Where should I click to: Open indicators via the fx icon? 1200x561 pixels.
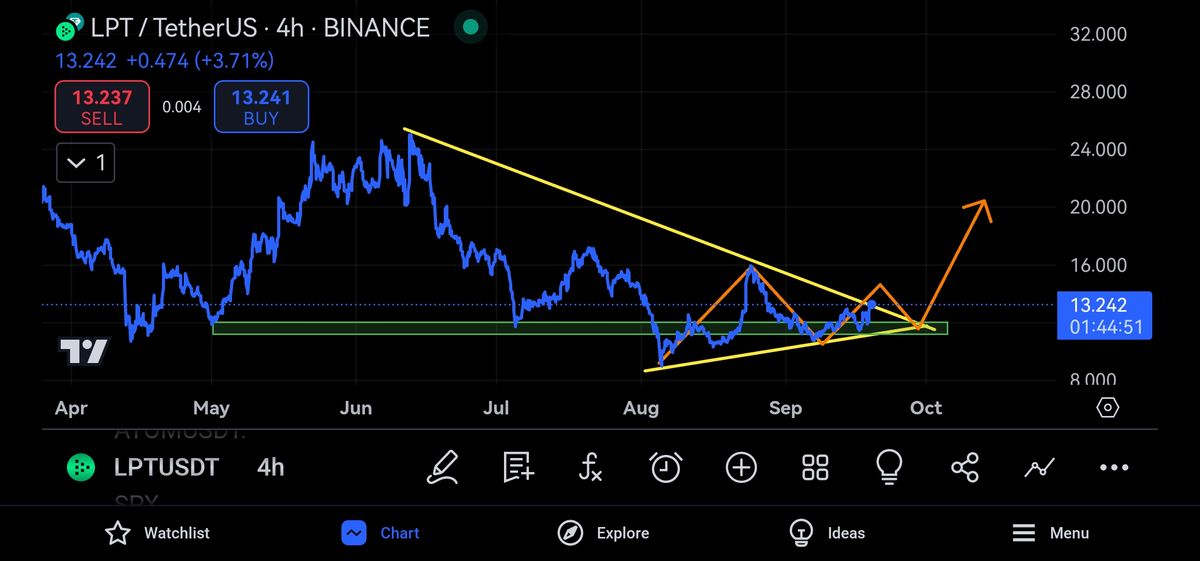click(x=591, y=467)
